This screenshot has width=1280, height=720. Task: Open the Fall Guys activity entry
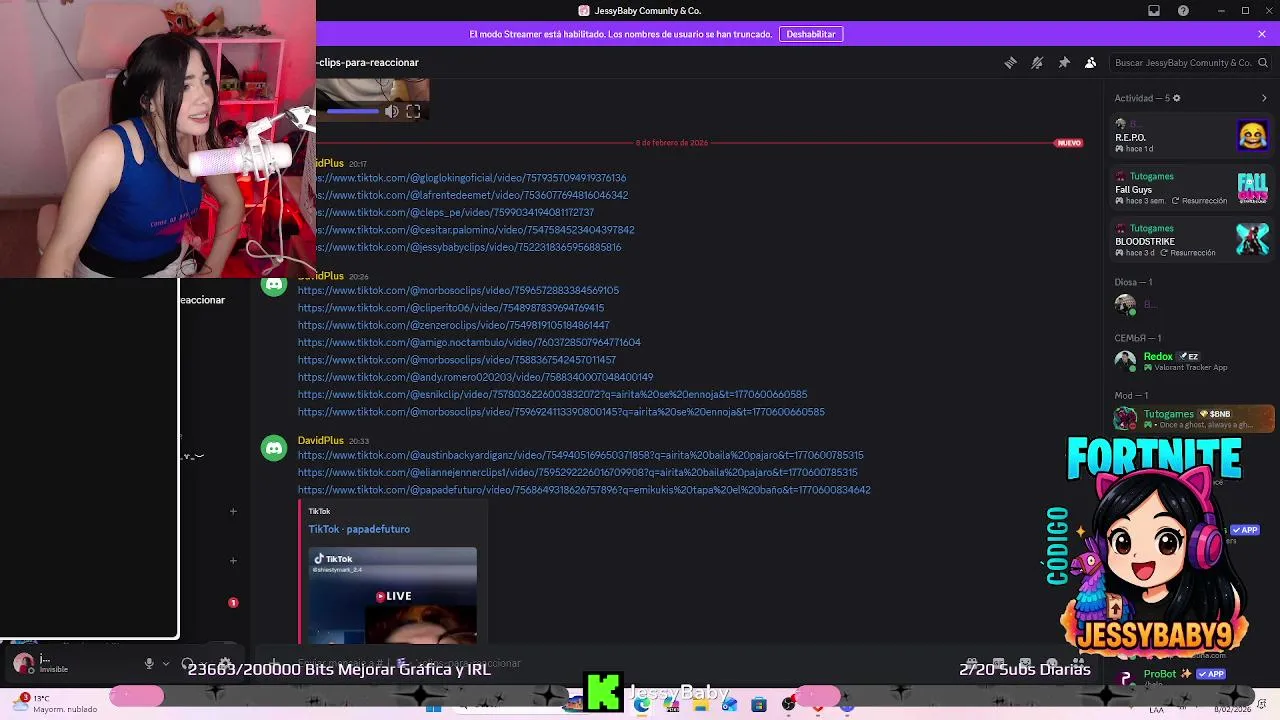pyautogui.click(x=1192, y=188)
